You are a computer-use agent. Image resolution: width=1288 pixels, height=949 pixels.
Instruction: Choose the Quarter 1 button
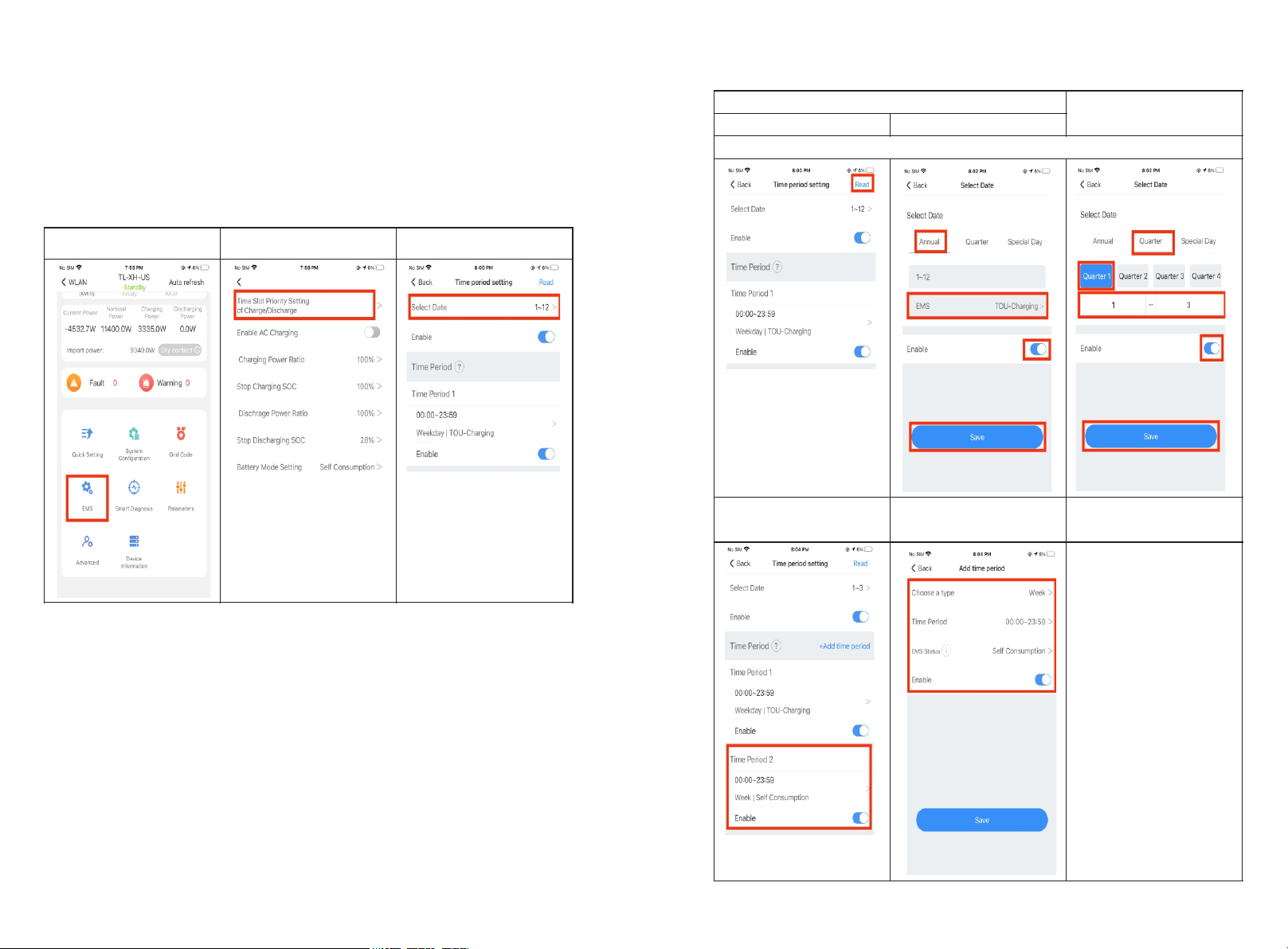[x=1095, y=276]
